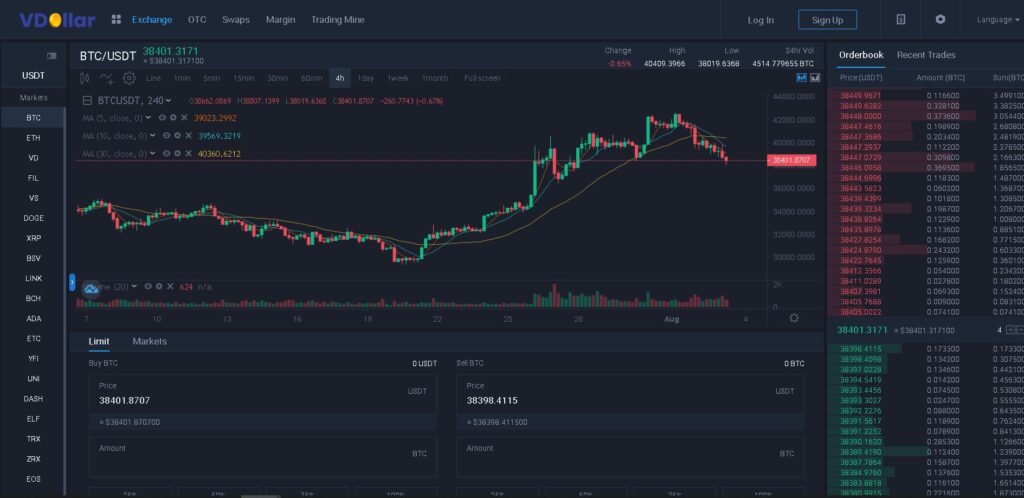Collapse the markets sidebar panel icon

click(x=52, y=55)
